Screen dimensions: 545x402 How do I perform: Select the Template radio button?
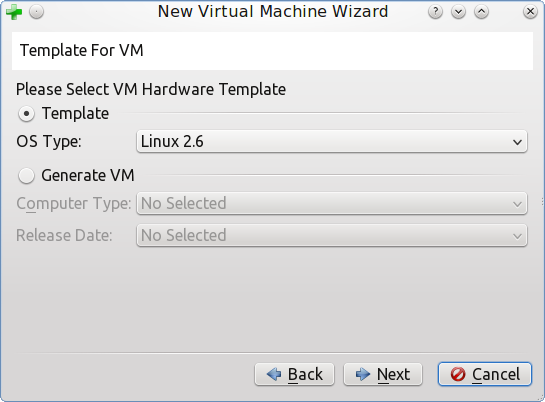[x=26, y=114]
